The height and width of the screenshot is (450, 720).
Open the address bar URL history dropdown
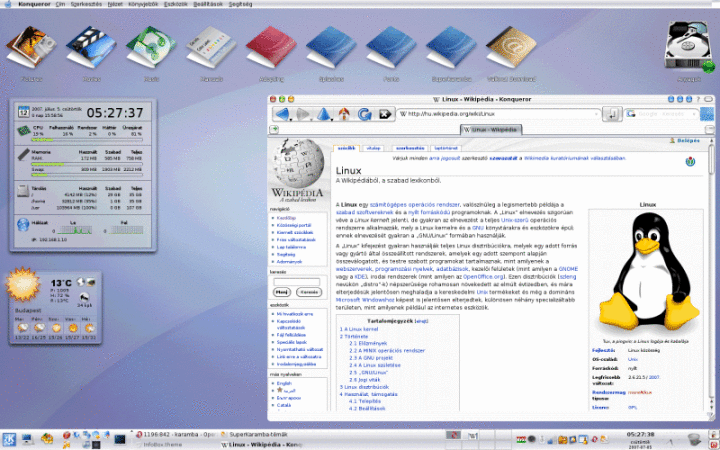[596, 114]
